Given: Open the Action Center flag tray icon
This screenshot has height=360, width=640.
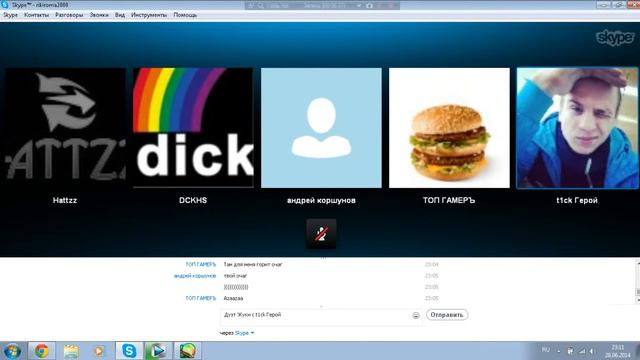Looking at the screenshot, I should (x=571, y=351).
